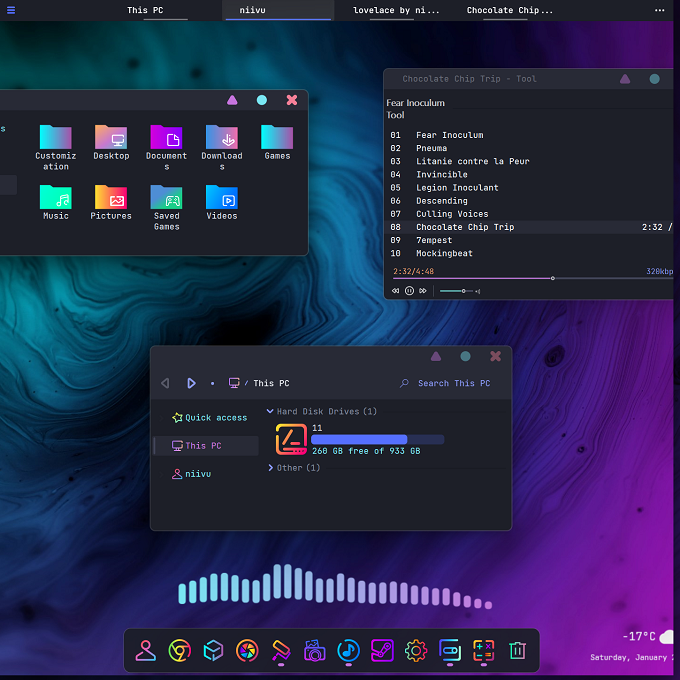Open Calculator from the dock
The width and height of the screenshot is (680, 680).
(484, 651)
